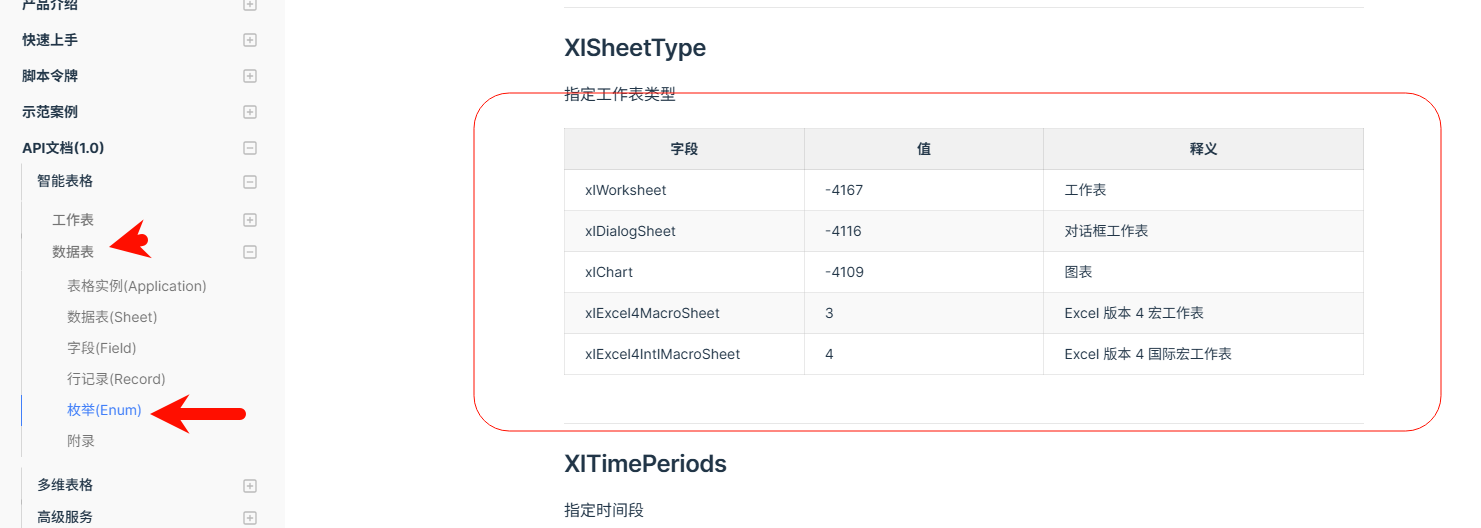Collapse the API文档(1.0) section minus icon

tap(250, 148)
